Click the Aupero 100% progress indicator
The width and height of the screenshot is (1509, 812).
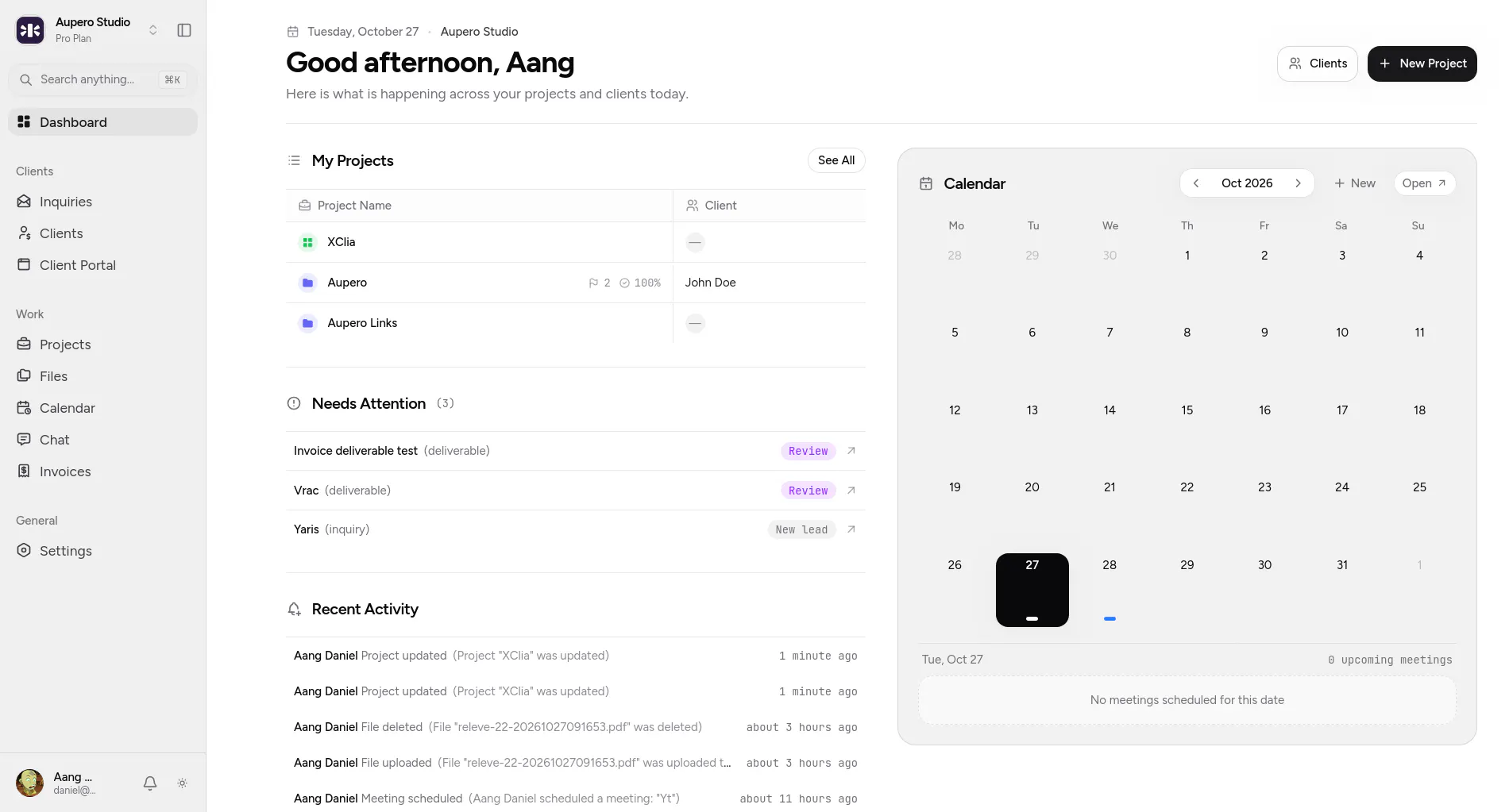click(640, 283)
